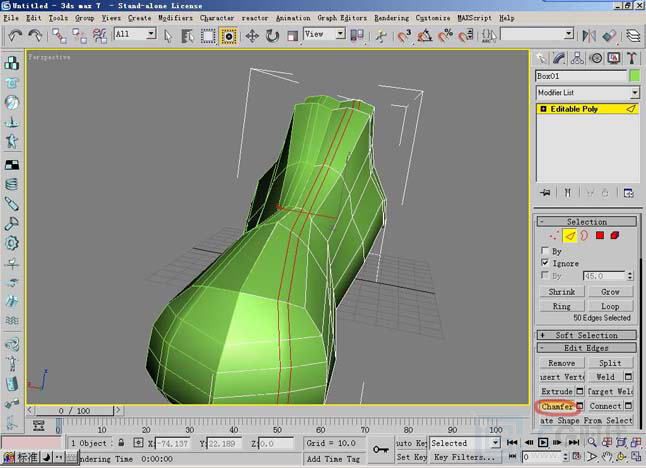Select Vertex sub-object level icon

[554, 236]
